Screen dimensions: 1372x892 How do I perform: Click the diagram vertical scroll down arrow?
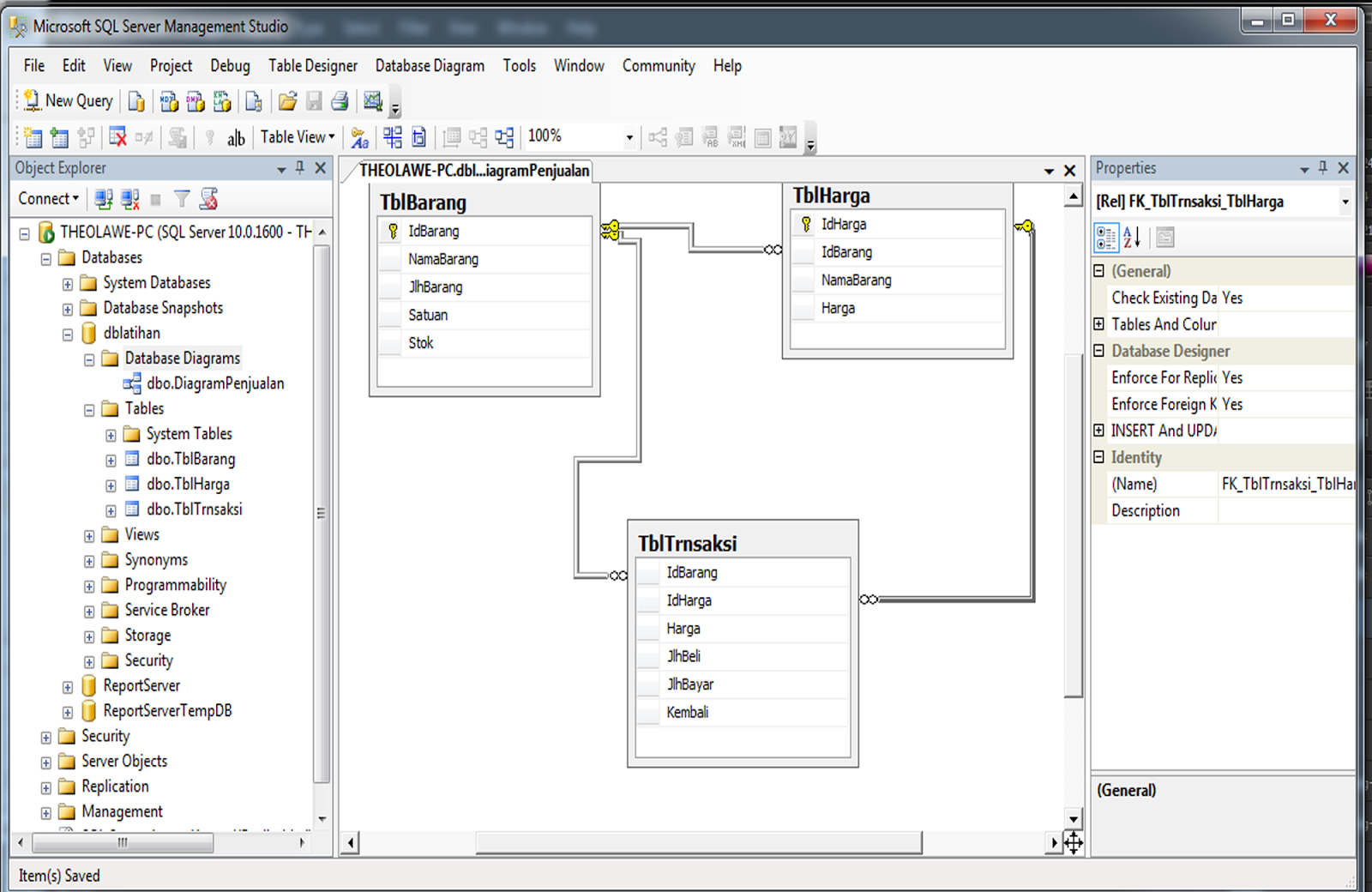click(1074, 818)
